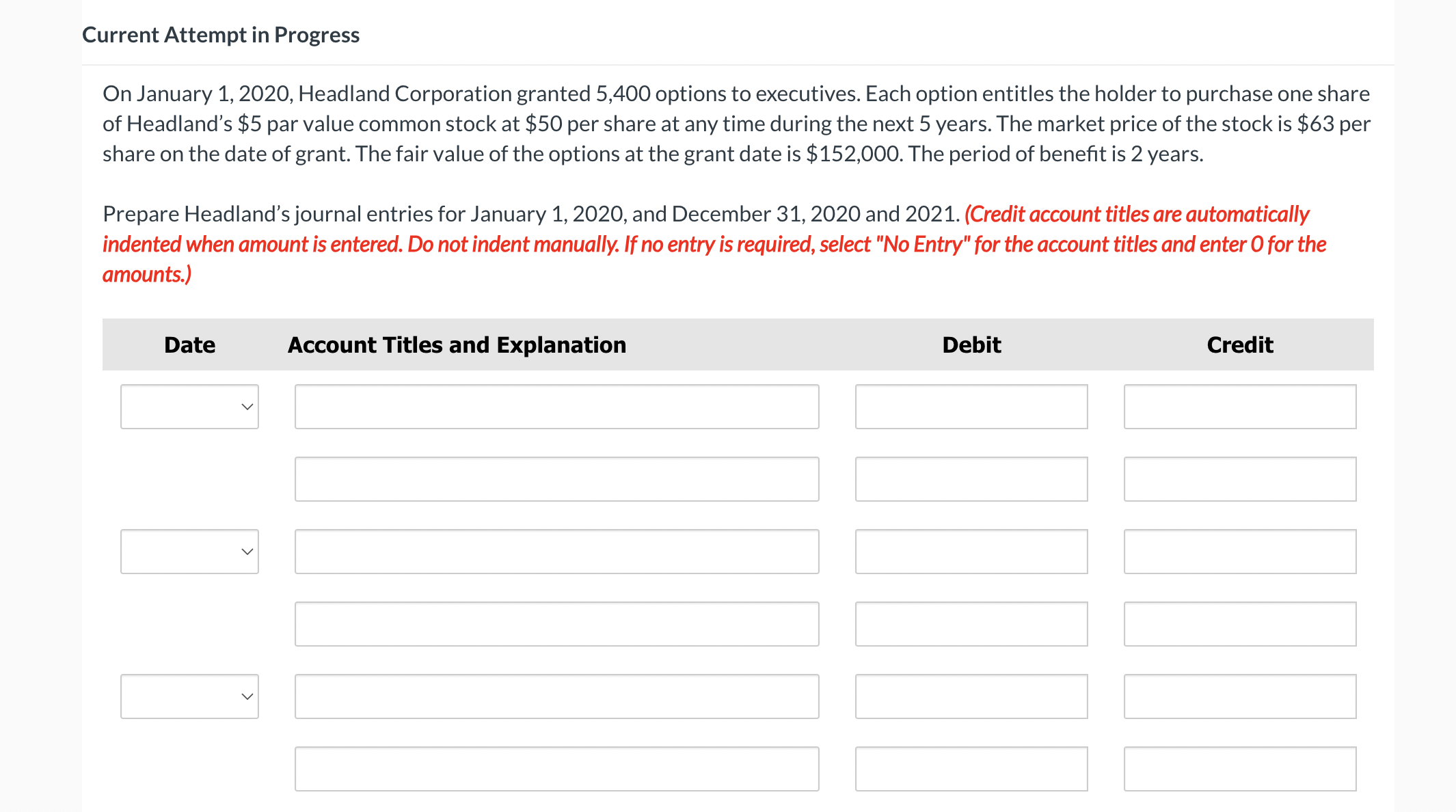Expand the second Date selector
This screenshot has width=1456, height=812.
(189, 552)
